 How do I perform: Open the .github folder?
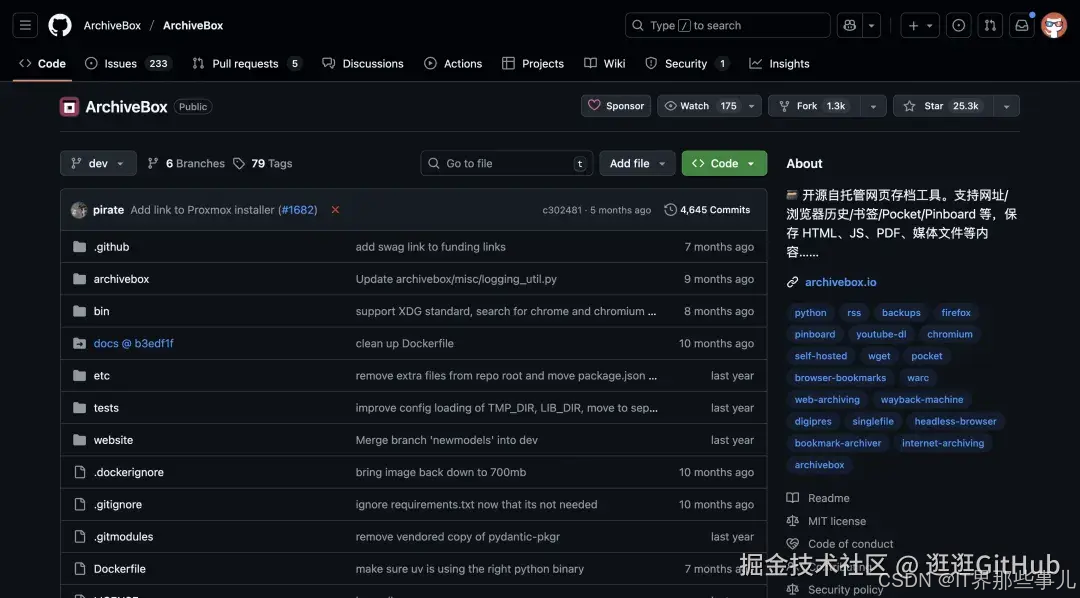pos(112,247)
